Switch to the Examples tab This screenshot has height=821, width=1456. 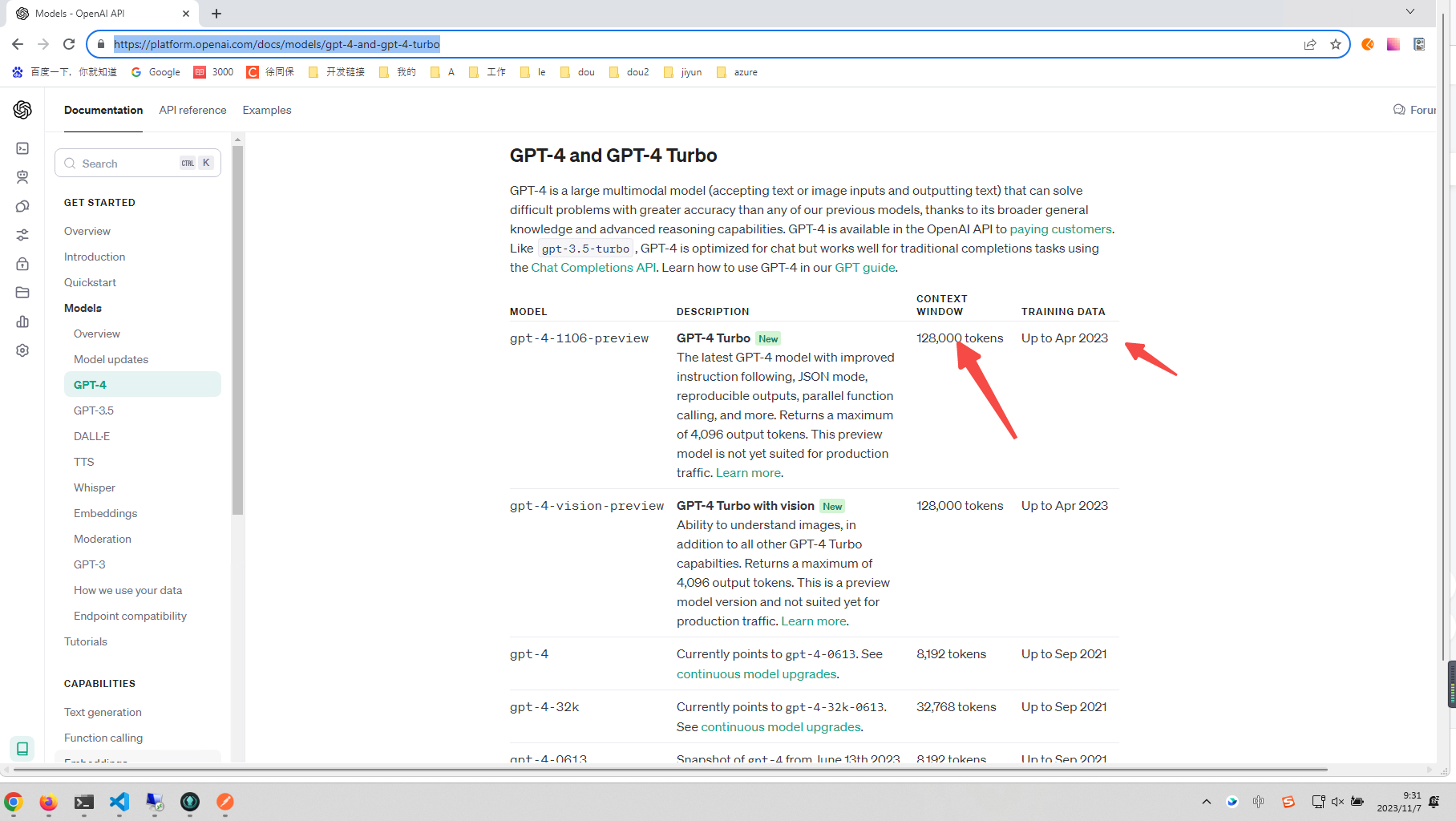click(267, 110)
